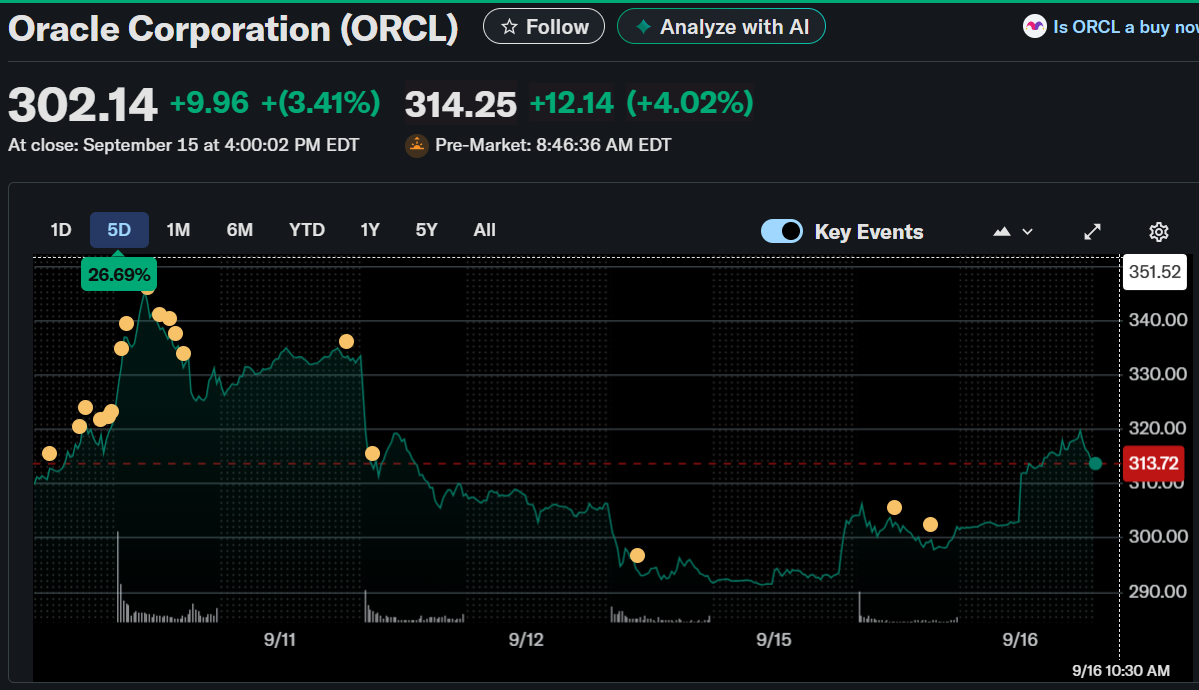Image resolution: width=1199 pixels, height=690 pixels.
Task: Click the star icon in Follow
Action: (x=509, y=27)
